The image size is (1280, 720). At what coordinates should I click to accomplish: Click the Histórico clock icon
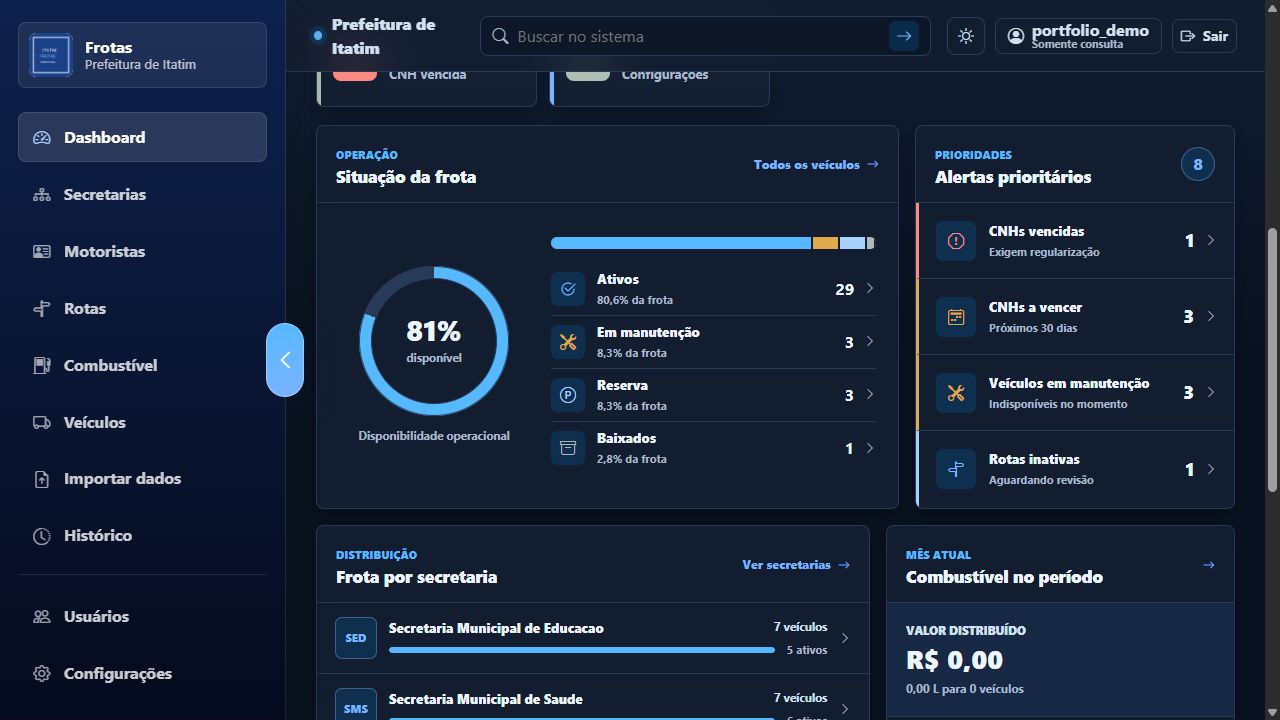click(x=42, y=536)
